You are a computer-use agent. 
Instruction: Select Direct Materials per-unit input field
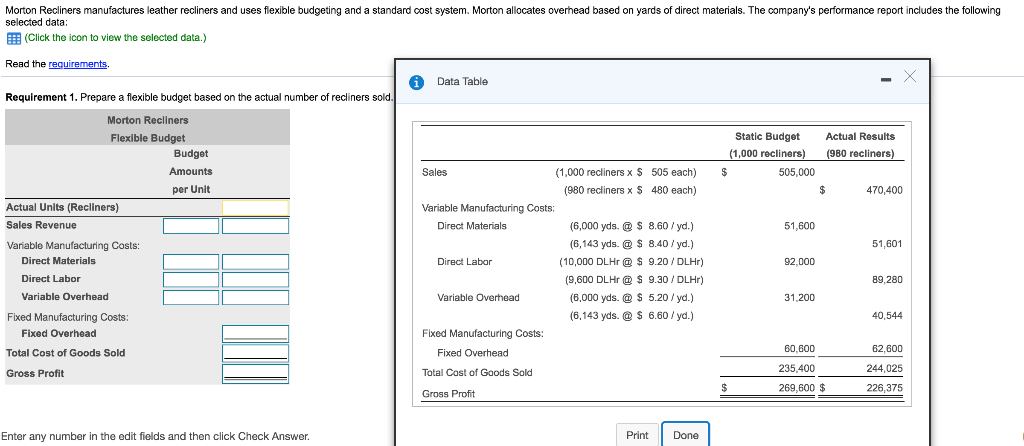(x=191, y=262)
